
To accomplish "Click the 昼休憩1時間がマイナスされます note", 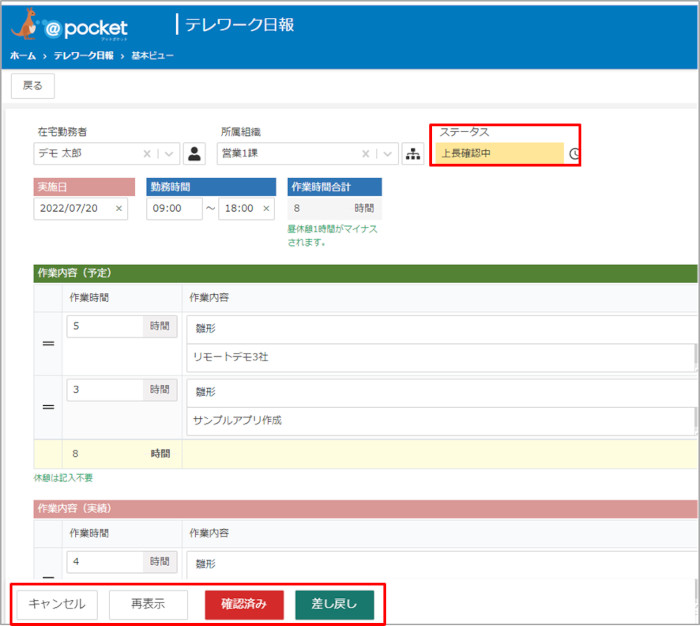I will click(x=333, y=236).
